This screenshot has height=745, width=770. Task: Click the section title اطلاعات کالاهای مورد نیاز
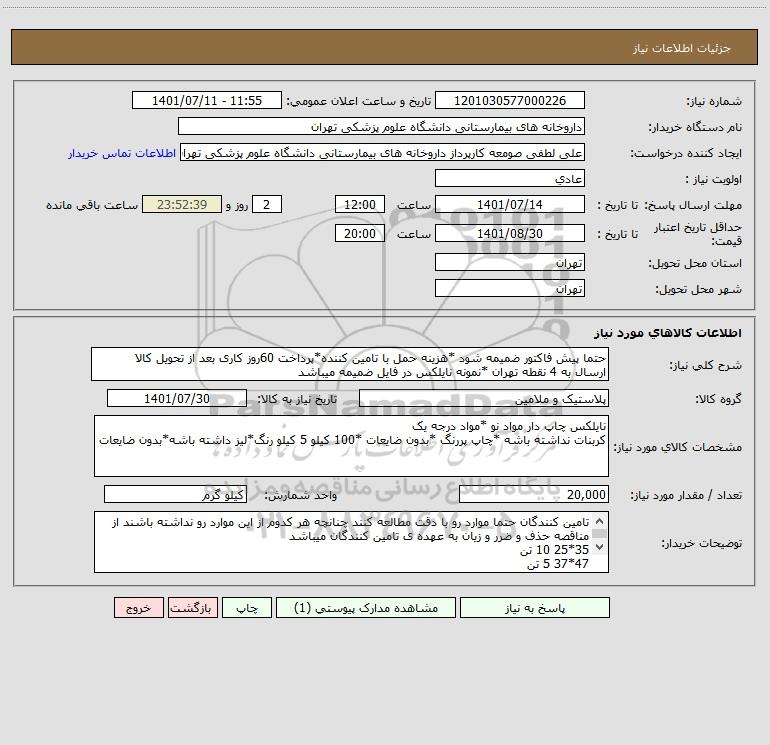[x=668, y=332]
